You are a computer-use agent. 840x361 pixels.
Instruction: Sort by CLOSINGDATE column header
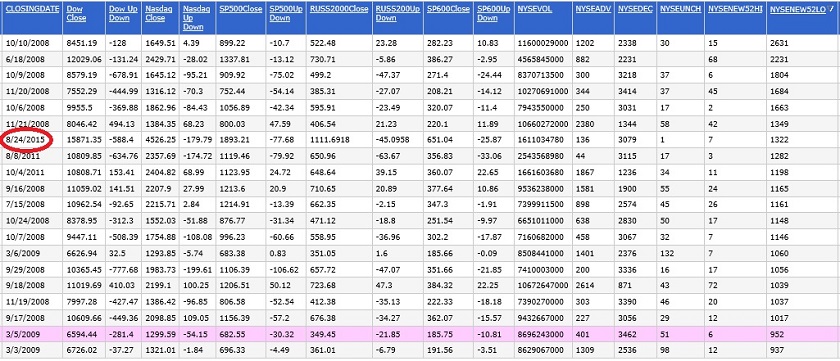(32, 9)
